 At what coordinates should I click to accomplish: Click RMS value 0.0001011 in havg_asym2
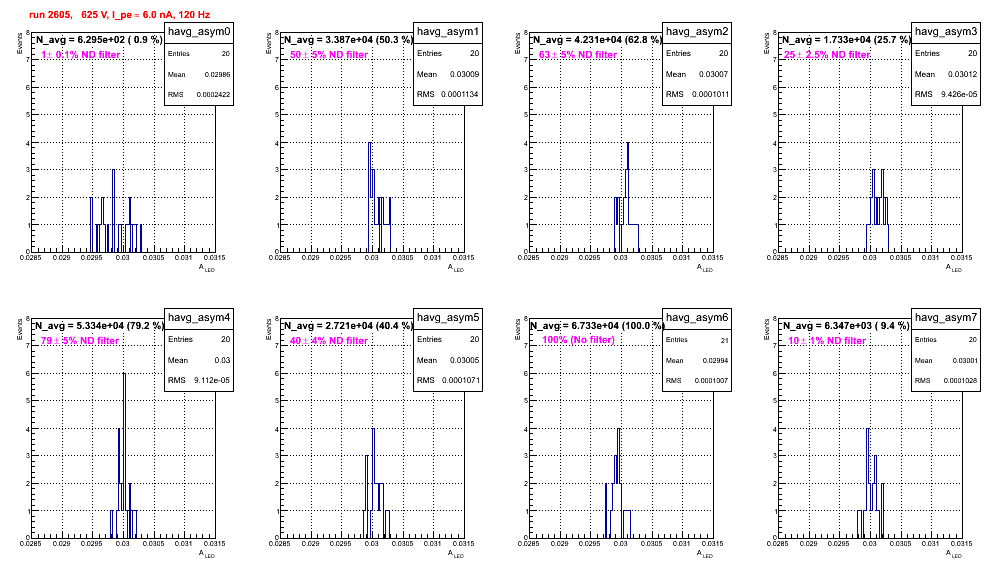pyautogui.click(x=709, y=95)
